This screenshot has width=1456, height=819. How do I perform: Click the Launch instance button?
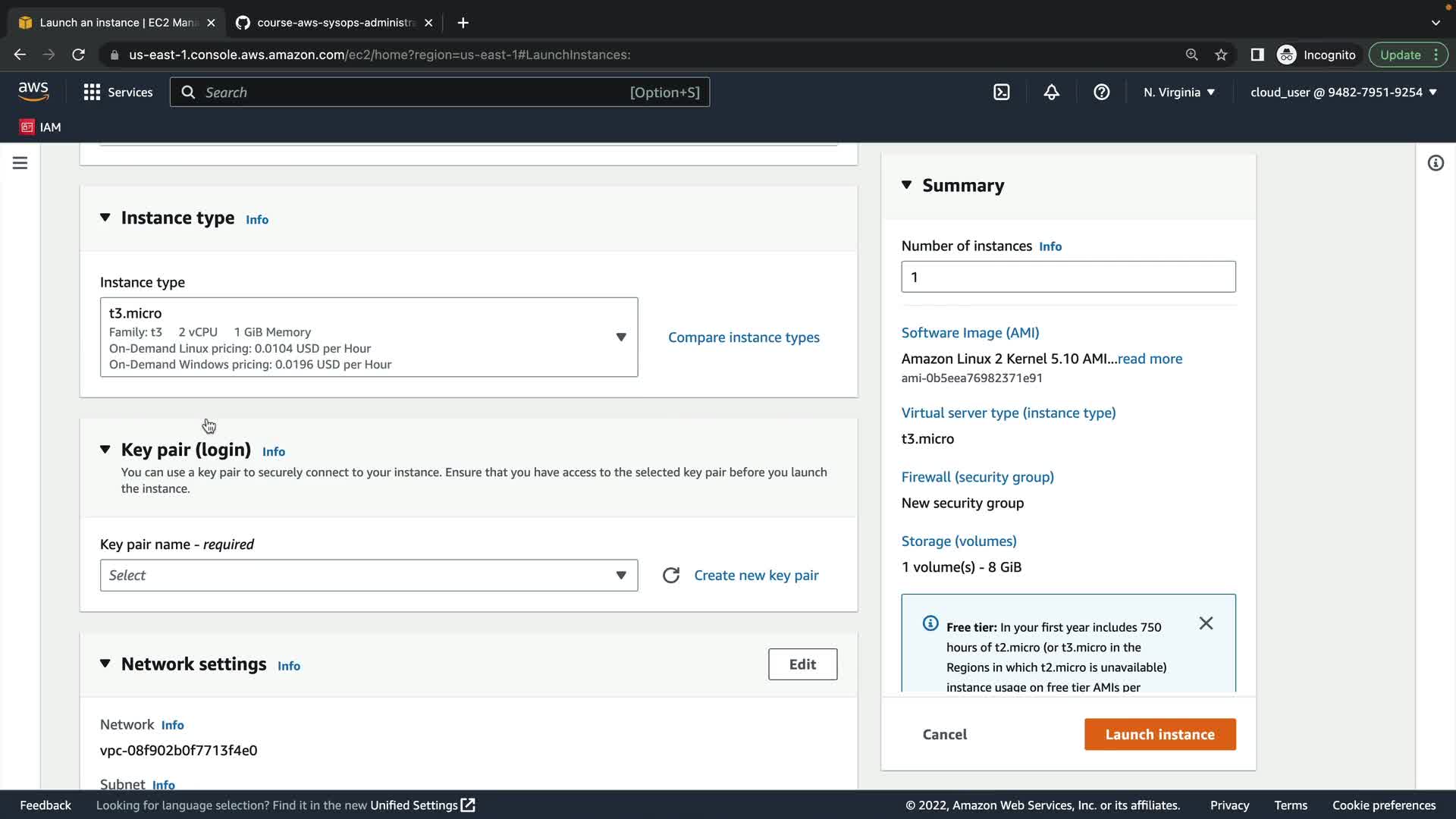point(1159,734)
